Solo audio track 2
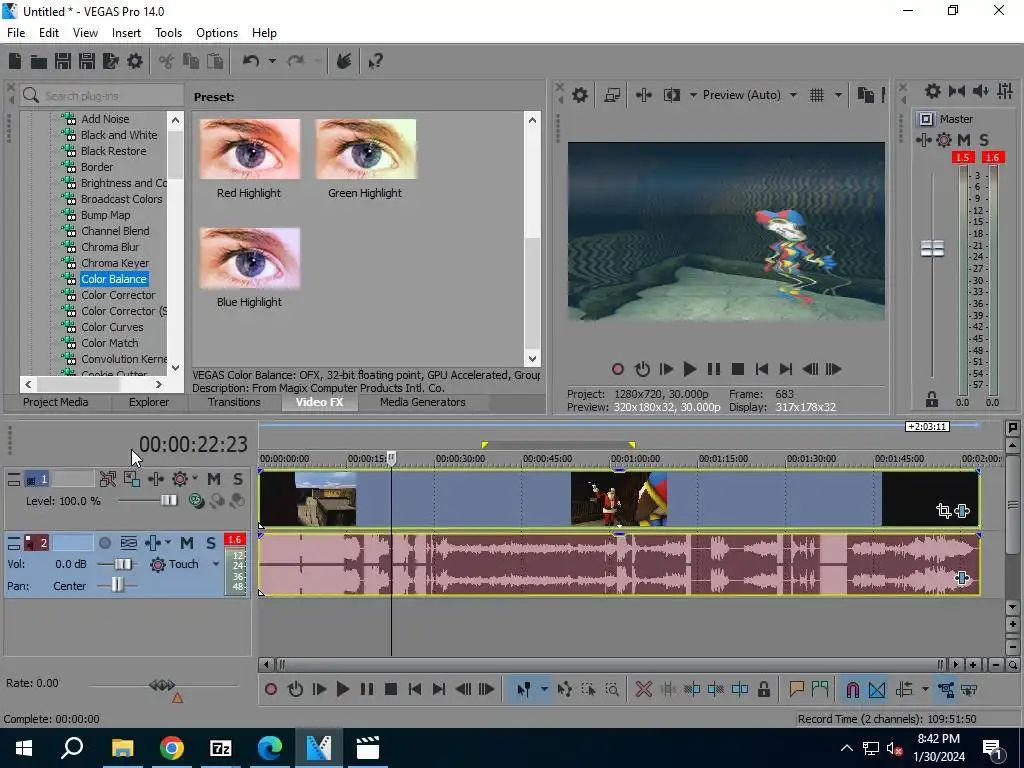Screen dimensions: 1024x768 [x=211, y=543]
